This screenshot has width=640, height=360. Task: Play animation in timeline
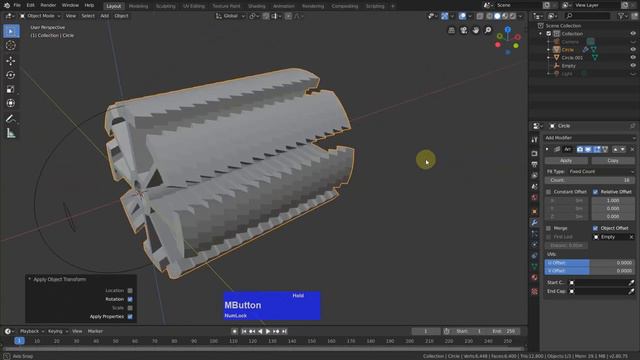click(x=268, y=331)
